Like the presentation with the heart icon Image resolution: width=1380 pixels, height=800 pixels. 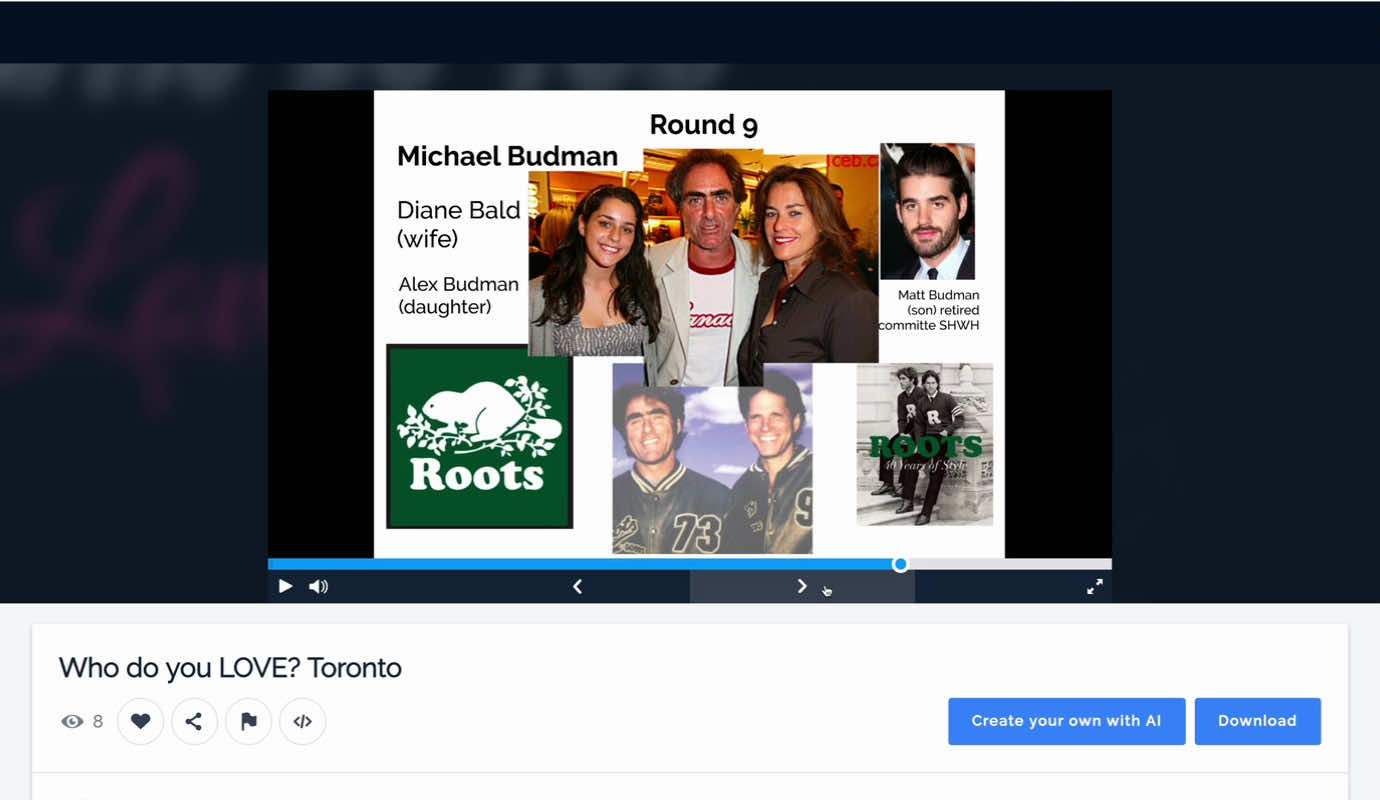pos(141,721)
